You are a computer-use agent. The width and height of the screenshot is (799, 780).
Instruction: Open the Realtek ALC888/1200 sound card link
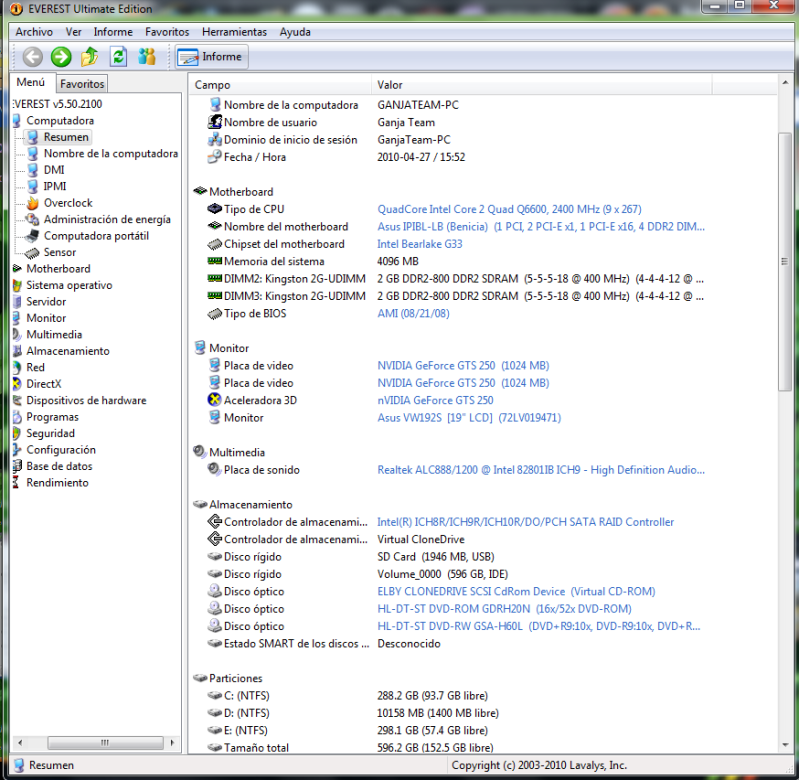pyautogui.click(x=541, y=470)
